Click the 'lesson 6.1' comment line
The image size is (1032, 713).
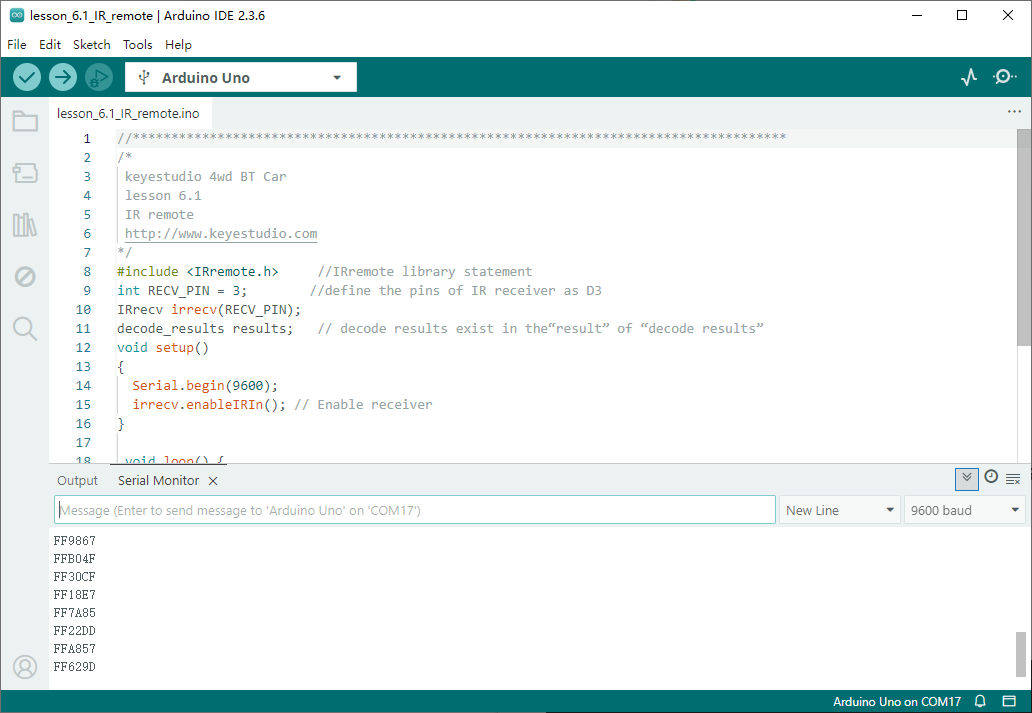[x=163, y=196]
